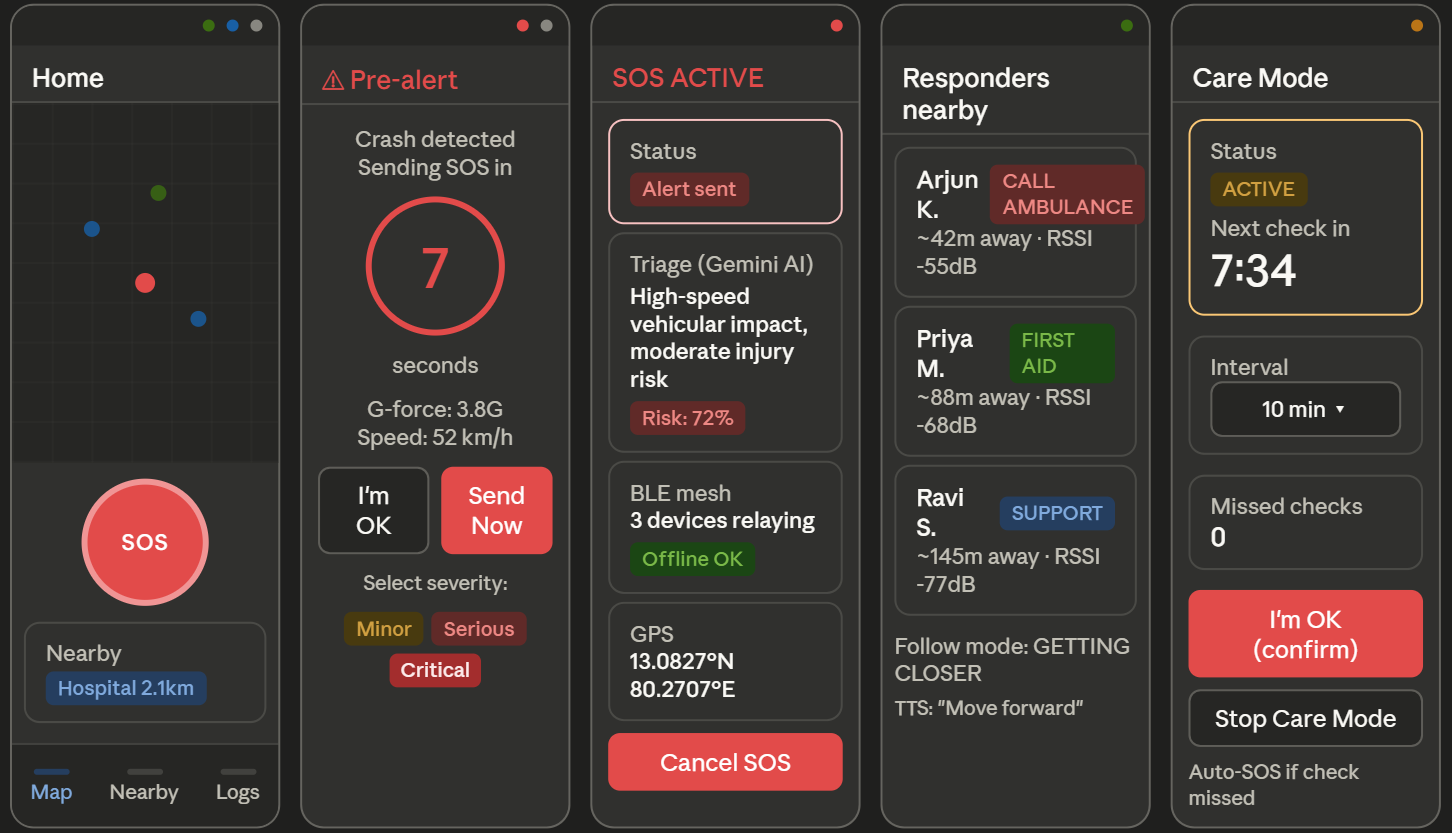
Task: Tap the Send Now button
Action: coord(497,511)
